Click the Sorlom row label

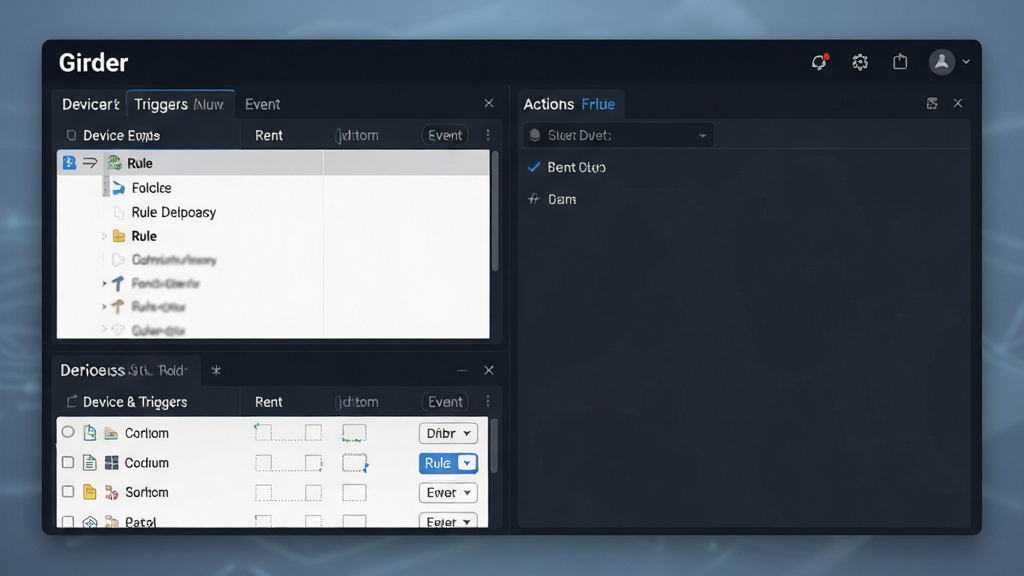[x=147, y=492]
